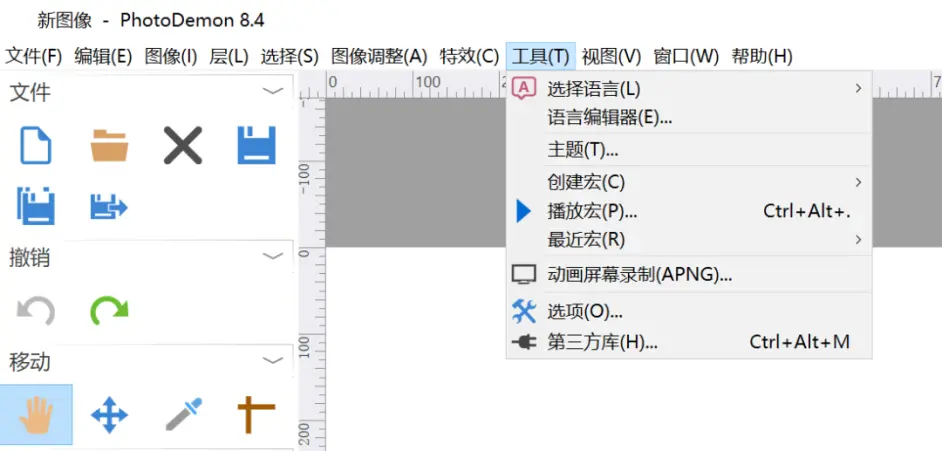Screen dimensions: 942x451
Task: Open the 图像(I) menu
Action: pos(171,56)
